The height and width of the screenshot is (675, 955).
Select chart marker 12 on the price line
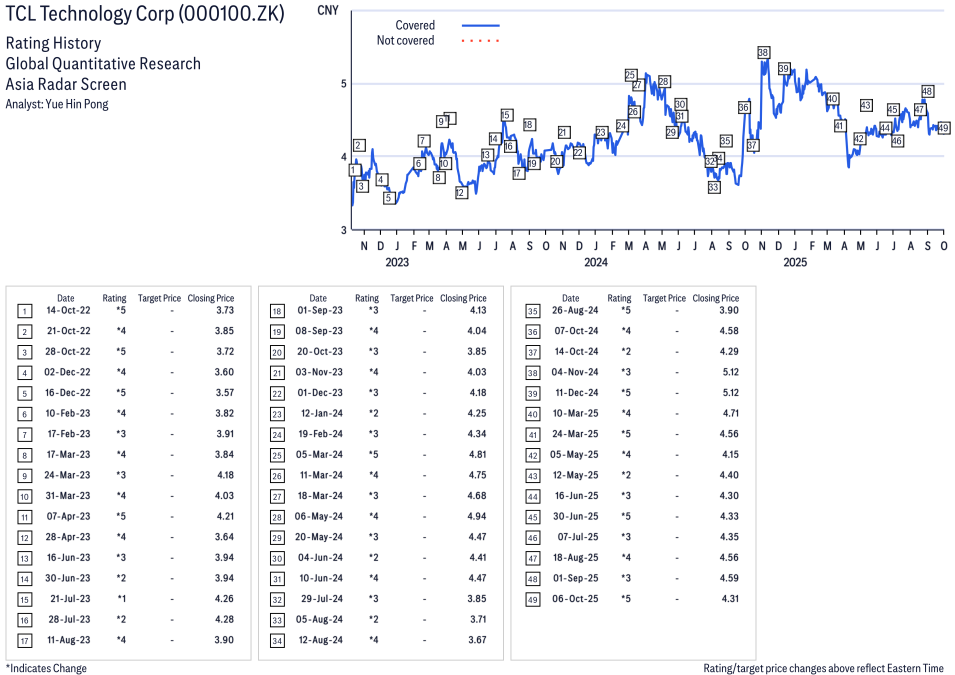[461, 192]
